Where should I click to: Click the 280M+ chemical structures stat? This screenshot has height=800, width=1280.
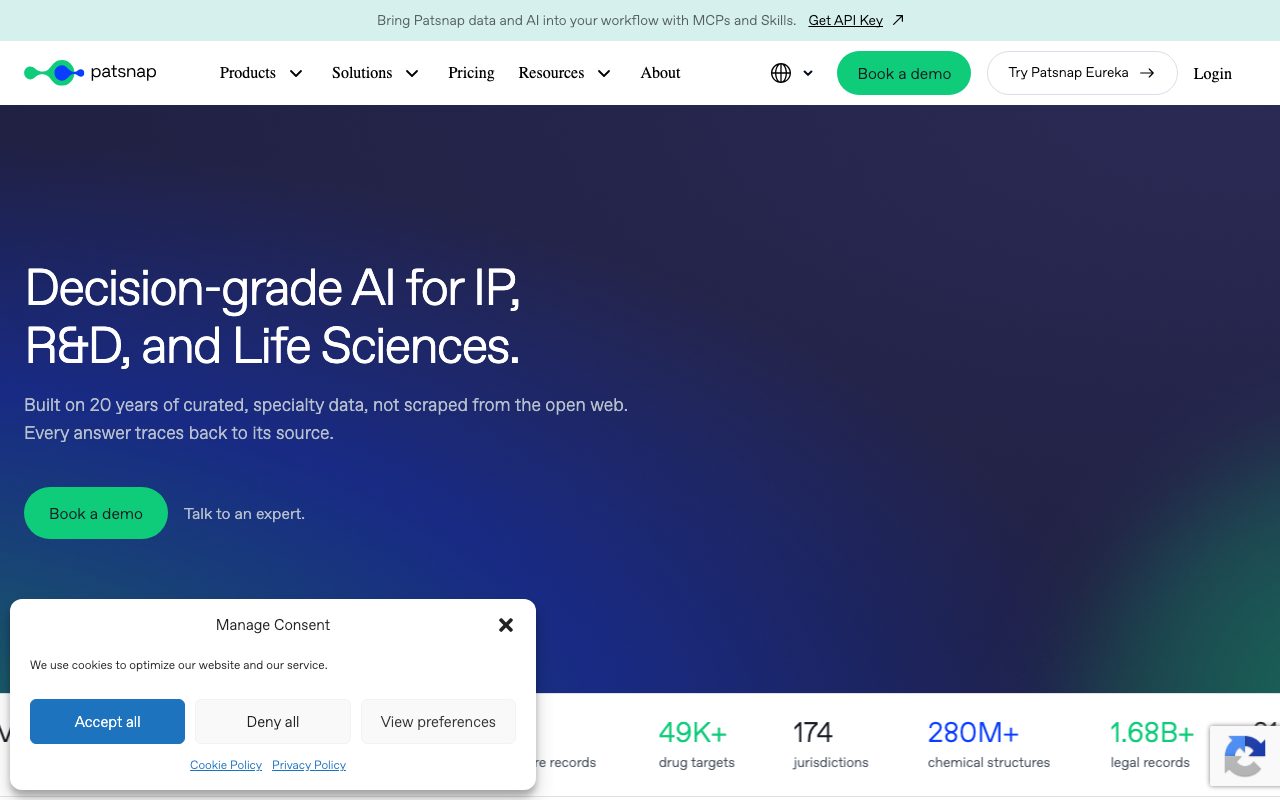pos(989,746)
